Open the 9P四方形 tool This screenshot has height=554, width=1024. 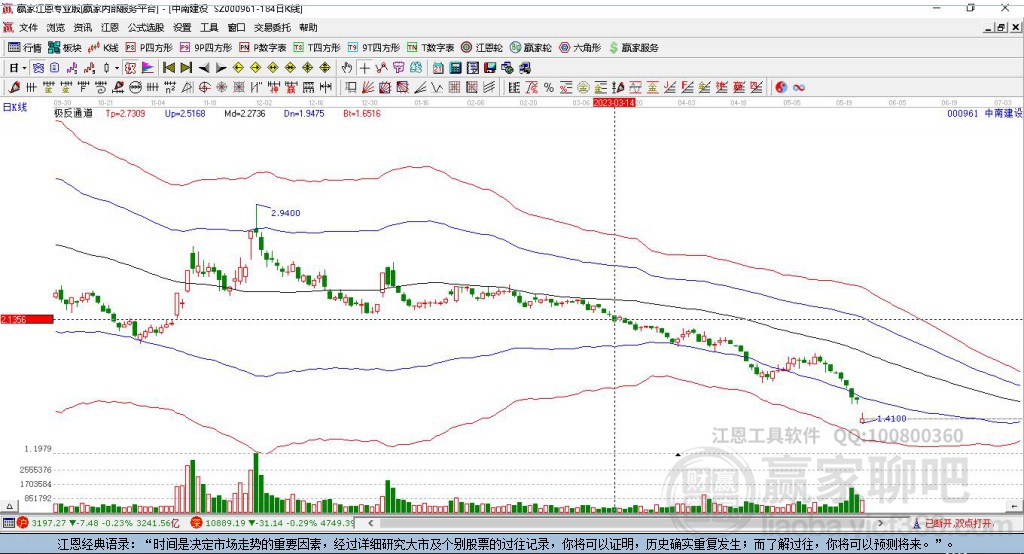(206, 48)
